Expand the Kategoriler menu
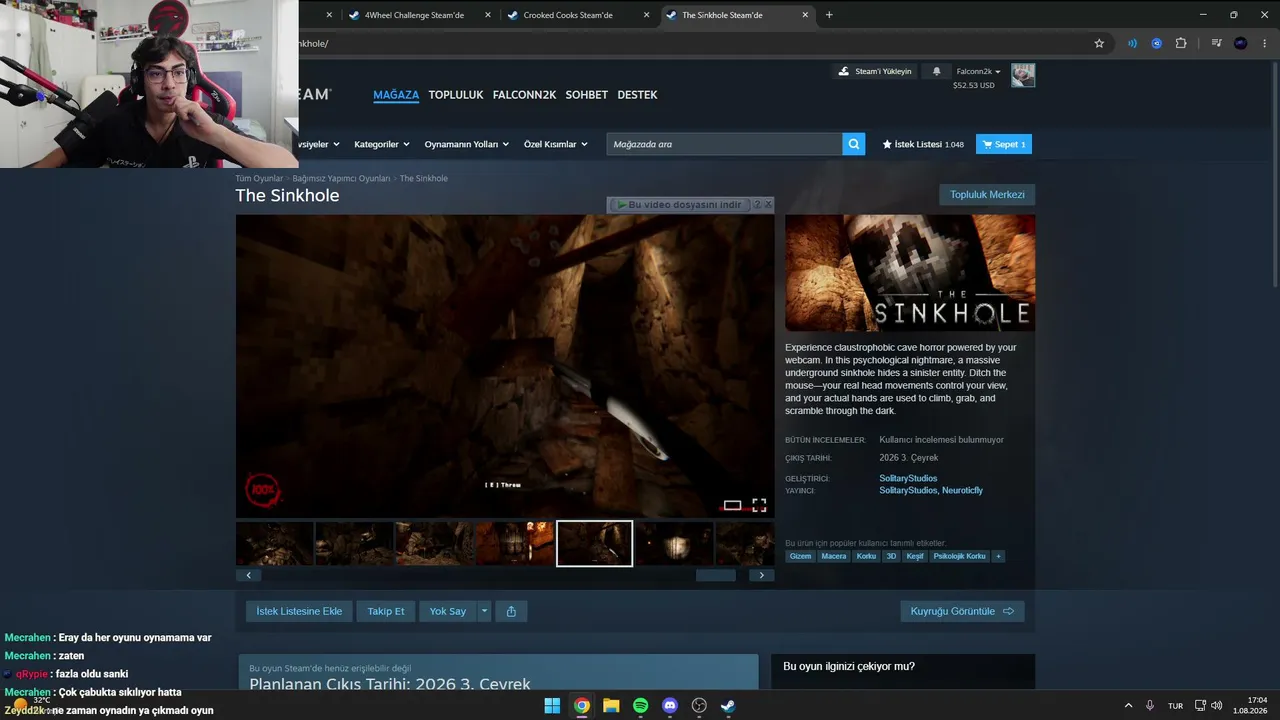Image resolution: width=1280 pixels, height=720 pixels. [382, 144]
